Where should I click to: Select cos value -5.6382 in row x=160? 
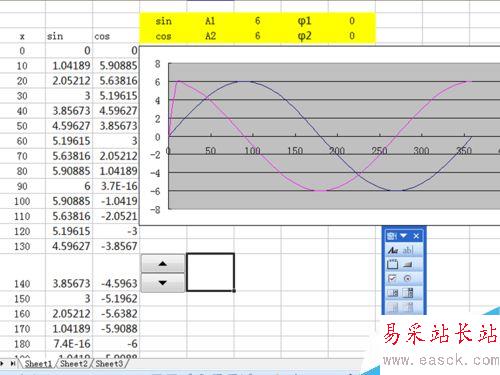[x=116, y=314]
